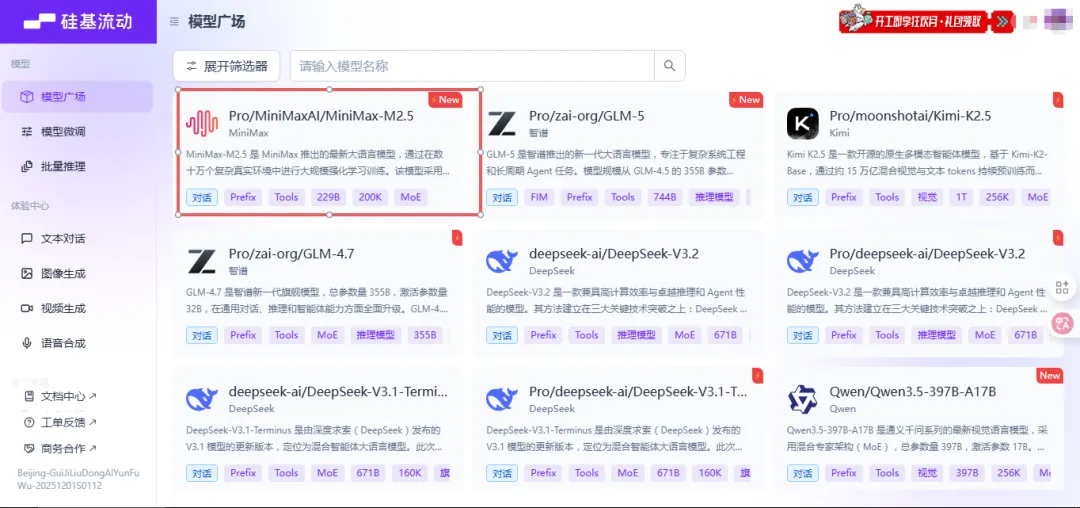
Task: Click the promotional banner at top right
Action: pos(927,21)
